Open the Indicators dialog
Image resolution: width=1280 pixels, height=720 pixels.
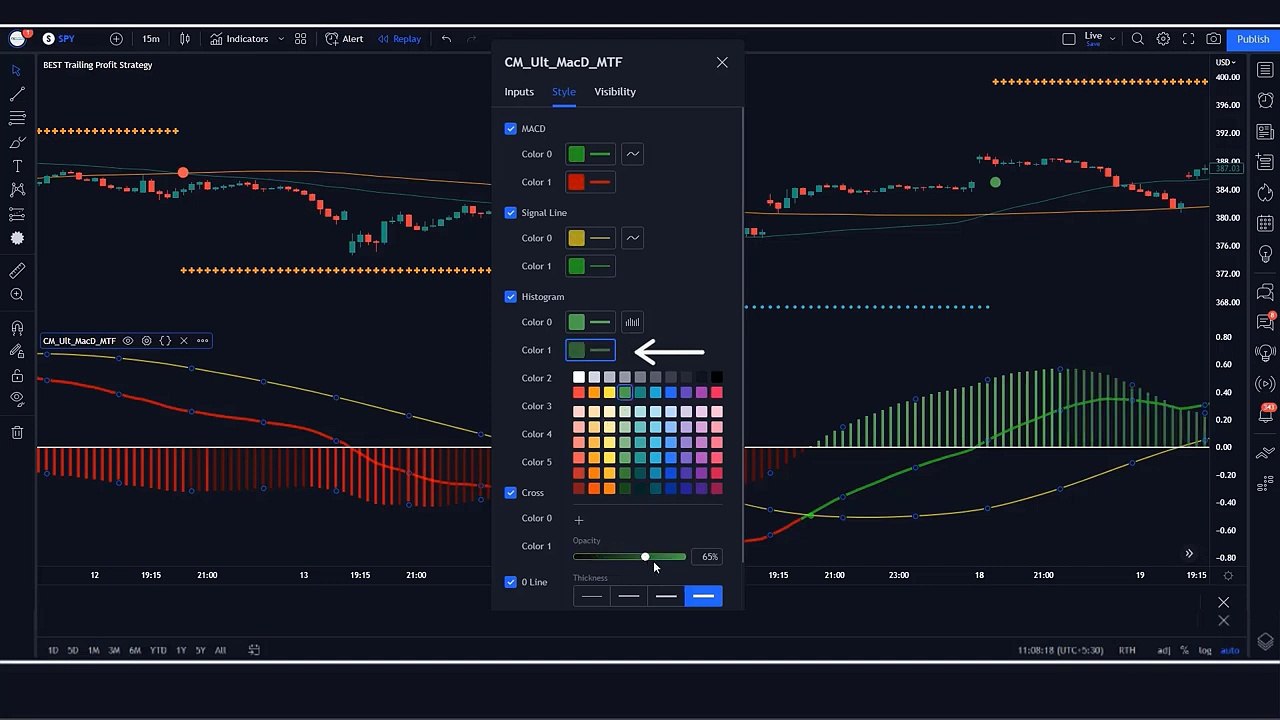coord(238,39)
